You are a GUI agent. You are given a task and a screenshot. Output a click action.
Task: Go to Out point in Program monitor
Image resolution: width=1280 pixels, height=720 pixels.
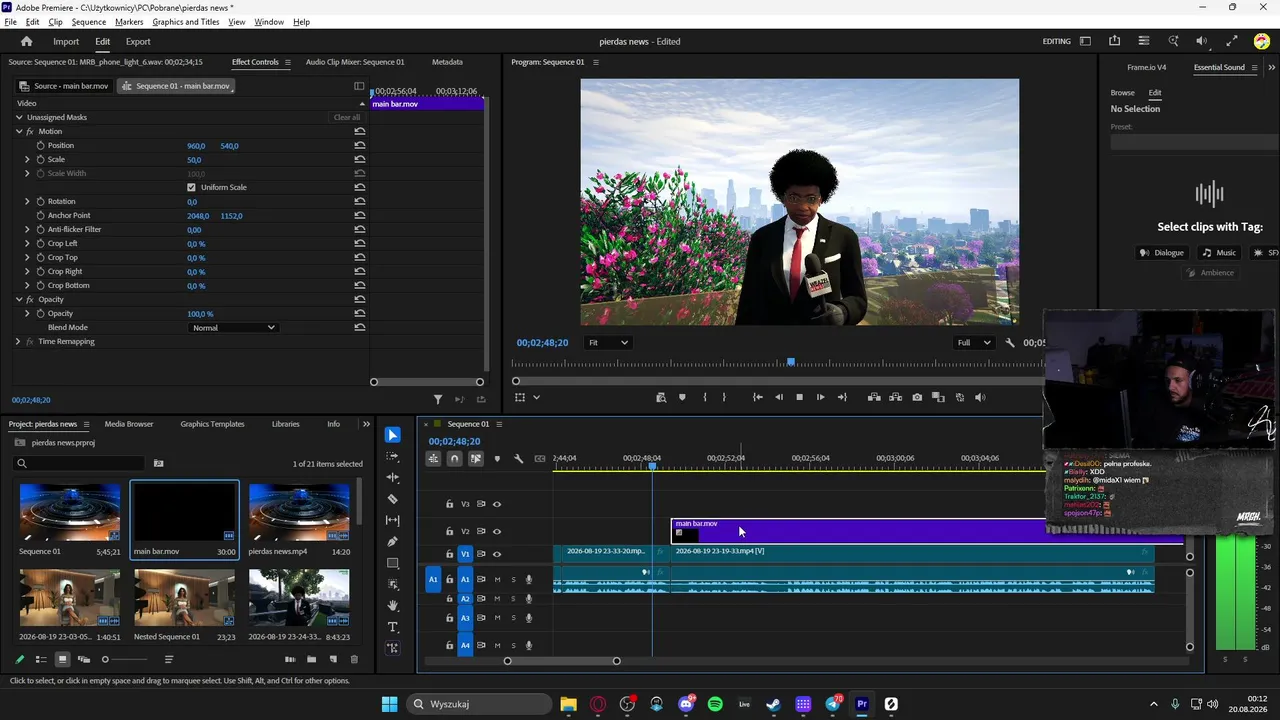(842, 397)
